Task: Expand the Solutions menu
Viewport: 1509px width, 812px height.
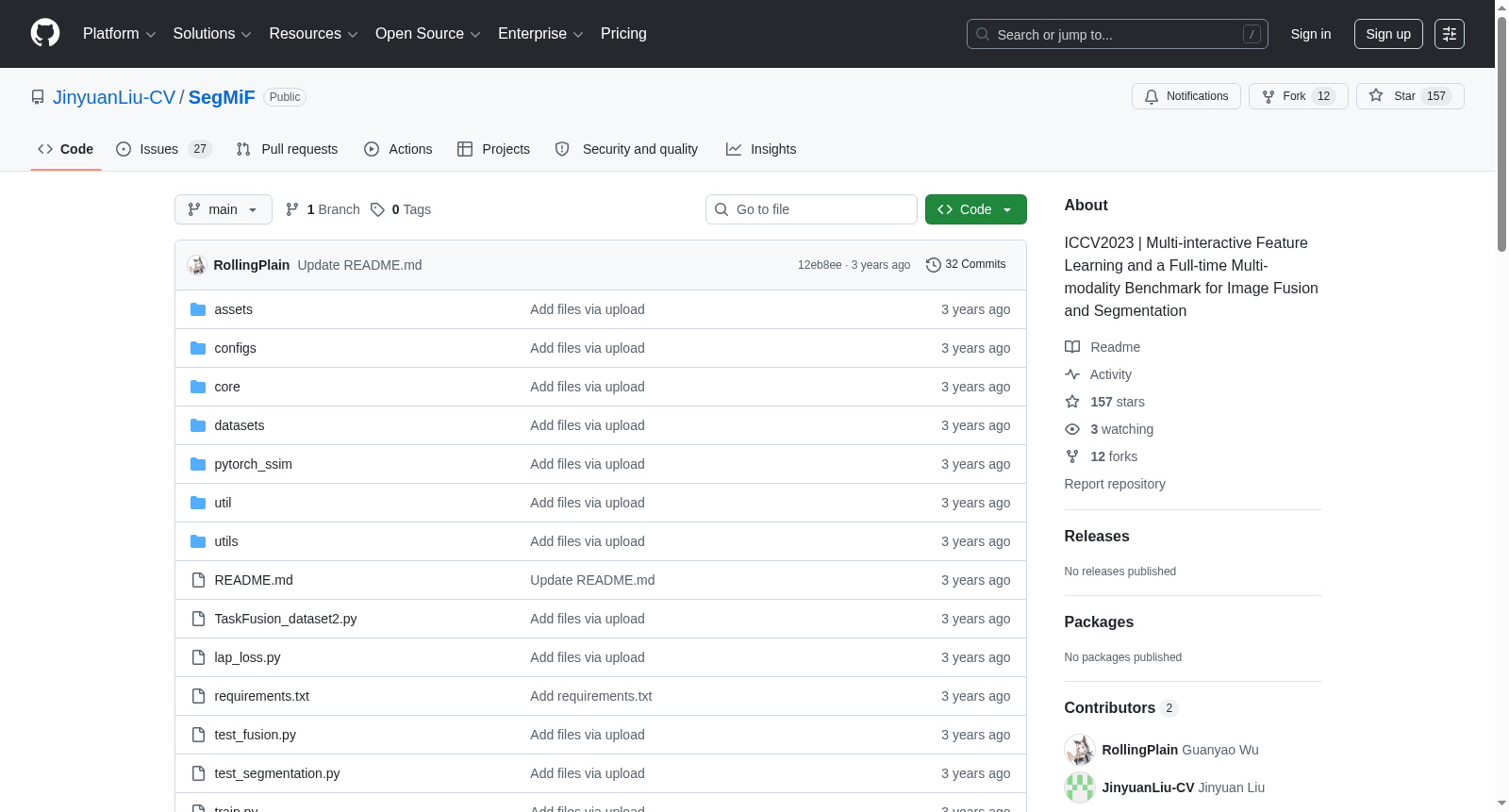Action: (212, 34)
